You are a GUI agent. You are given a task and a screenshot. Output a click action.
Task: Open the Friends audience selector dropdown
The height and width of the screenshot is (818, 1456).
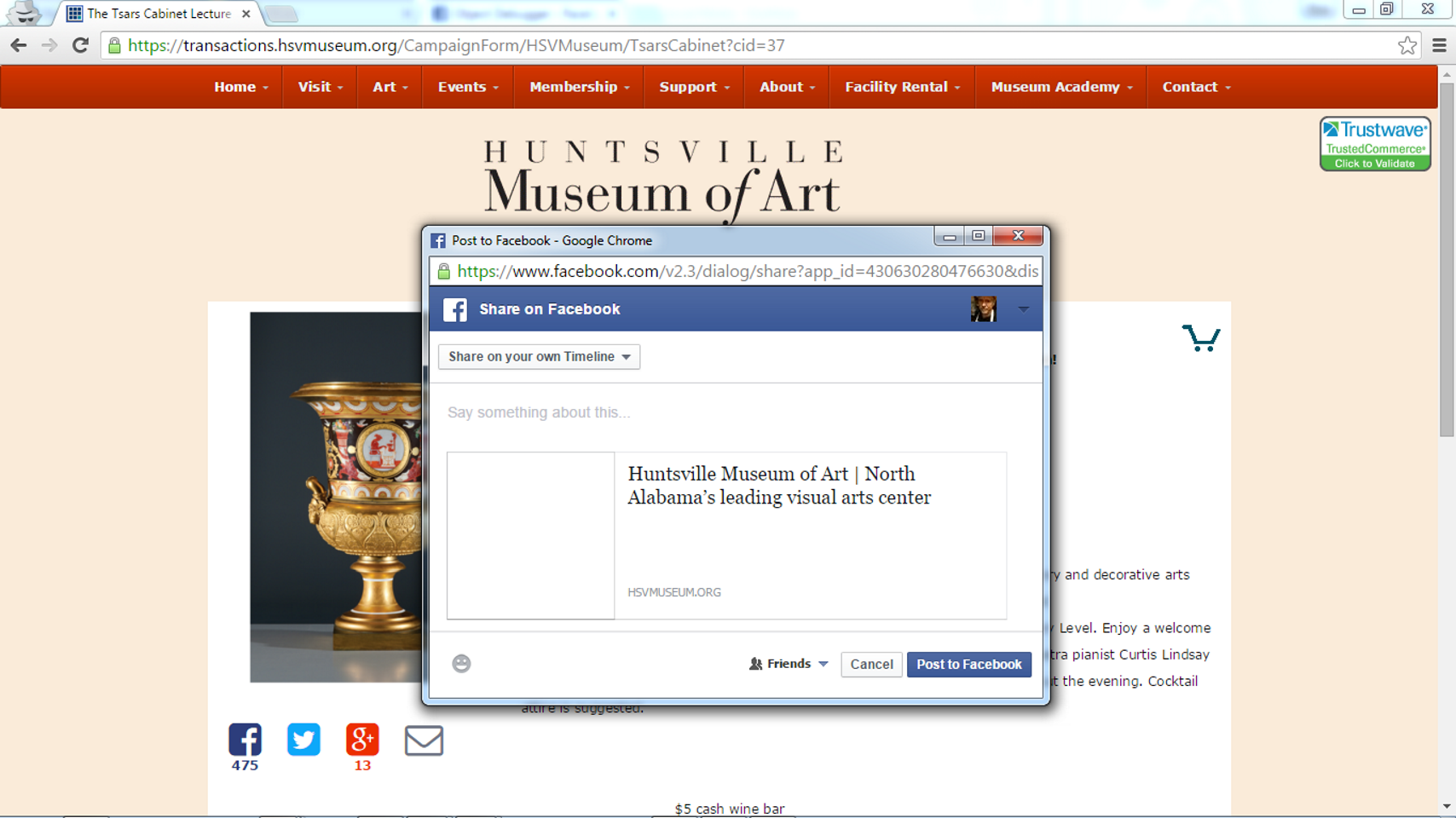point(789,664)
